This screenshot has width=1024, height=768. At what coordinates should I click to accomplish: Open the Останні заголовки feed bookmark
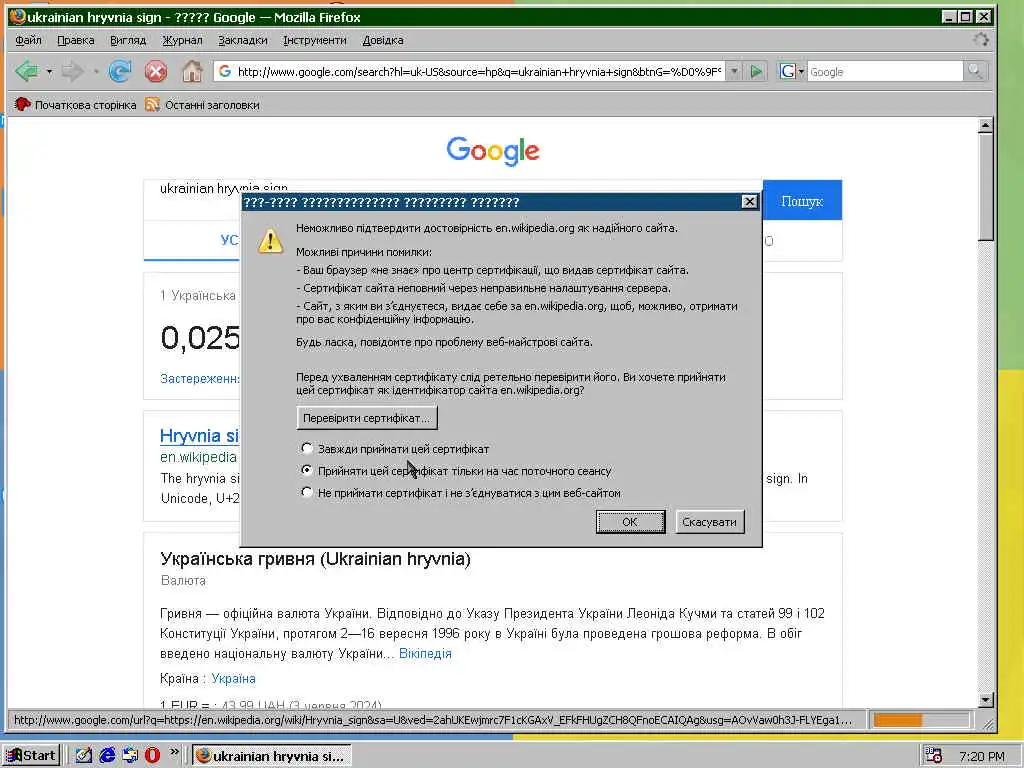(202, 104)
